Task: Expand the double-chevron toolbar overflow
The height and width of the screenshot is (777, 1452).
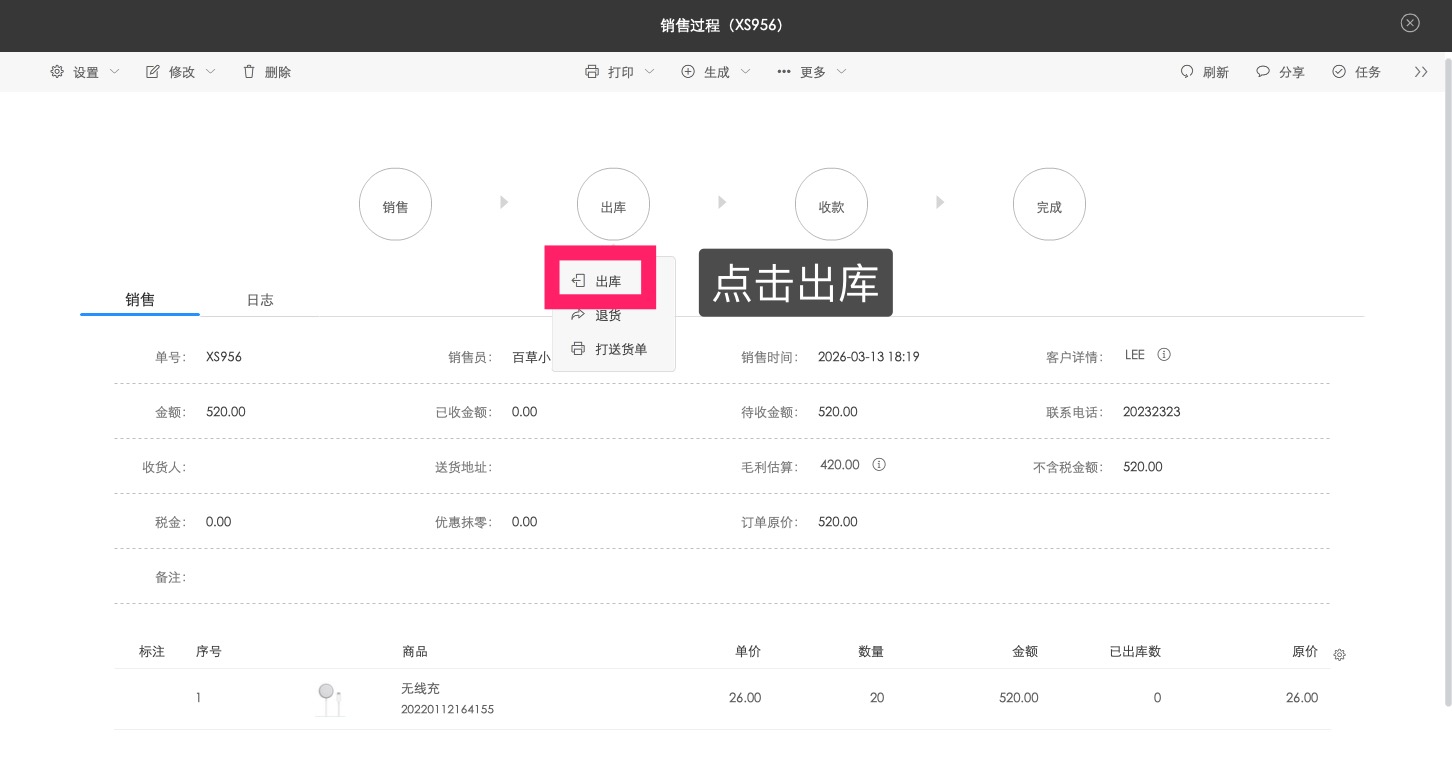Action: click(x=1421, y=71)
